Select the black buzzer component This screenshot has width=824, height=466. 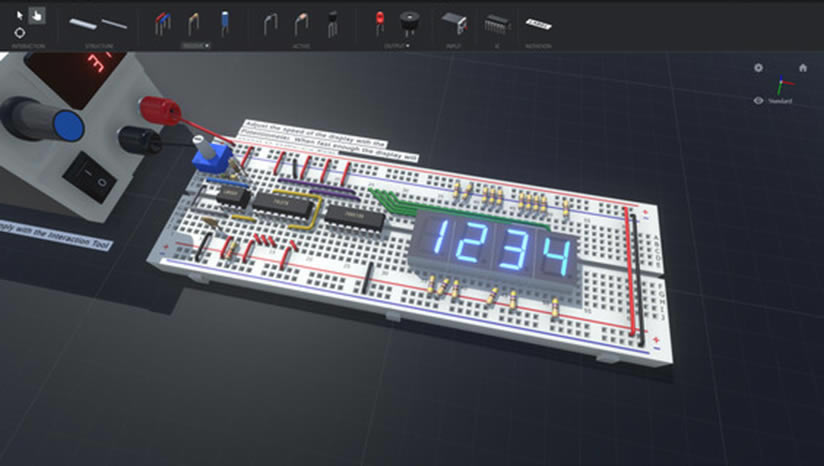[x=409, y=21]
